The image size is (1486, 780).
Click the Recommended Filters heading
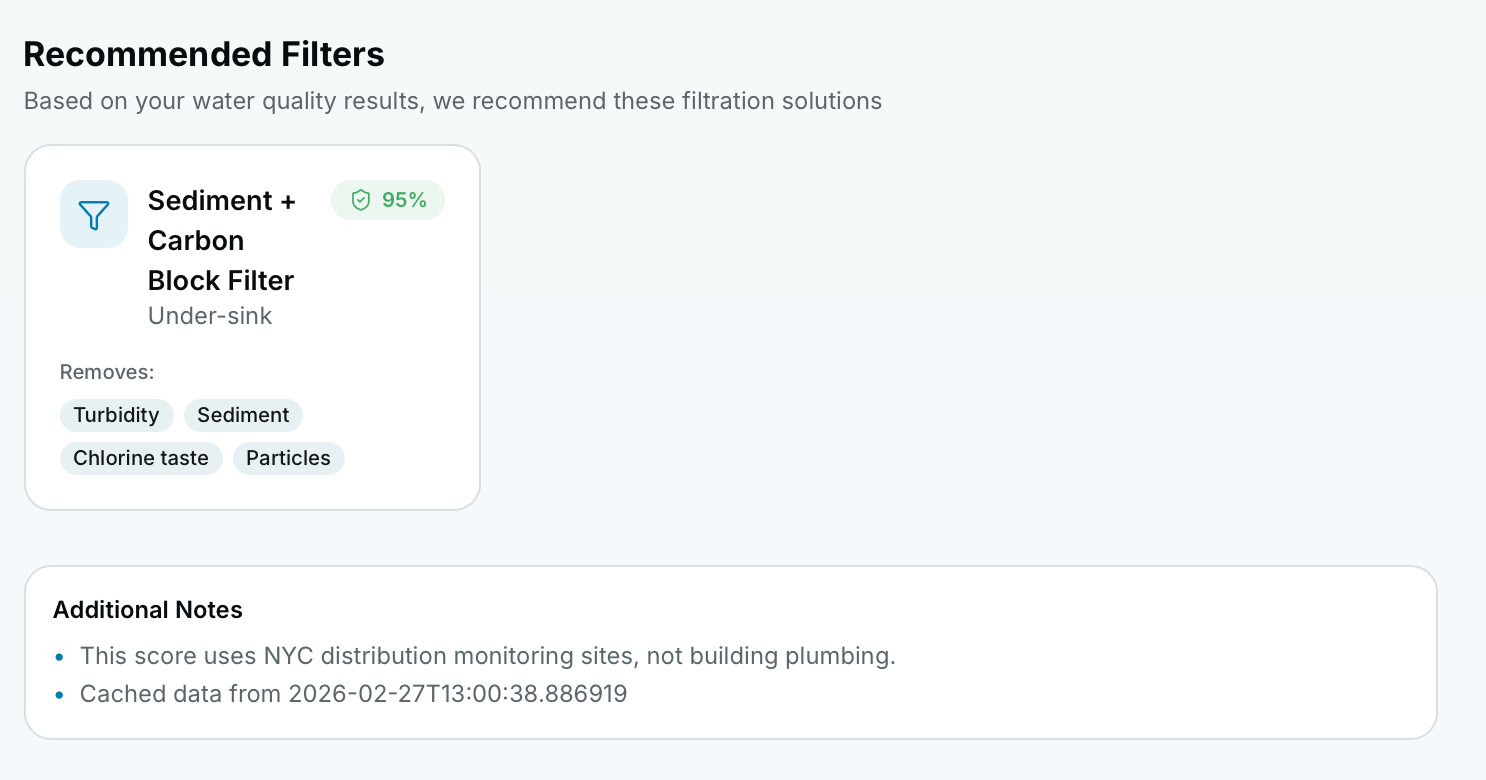coord(204,54)
